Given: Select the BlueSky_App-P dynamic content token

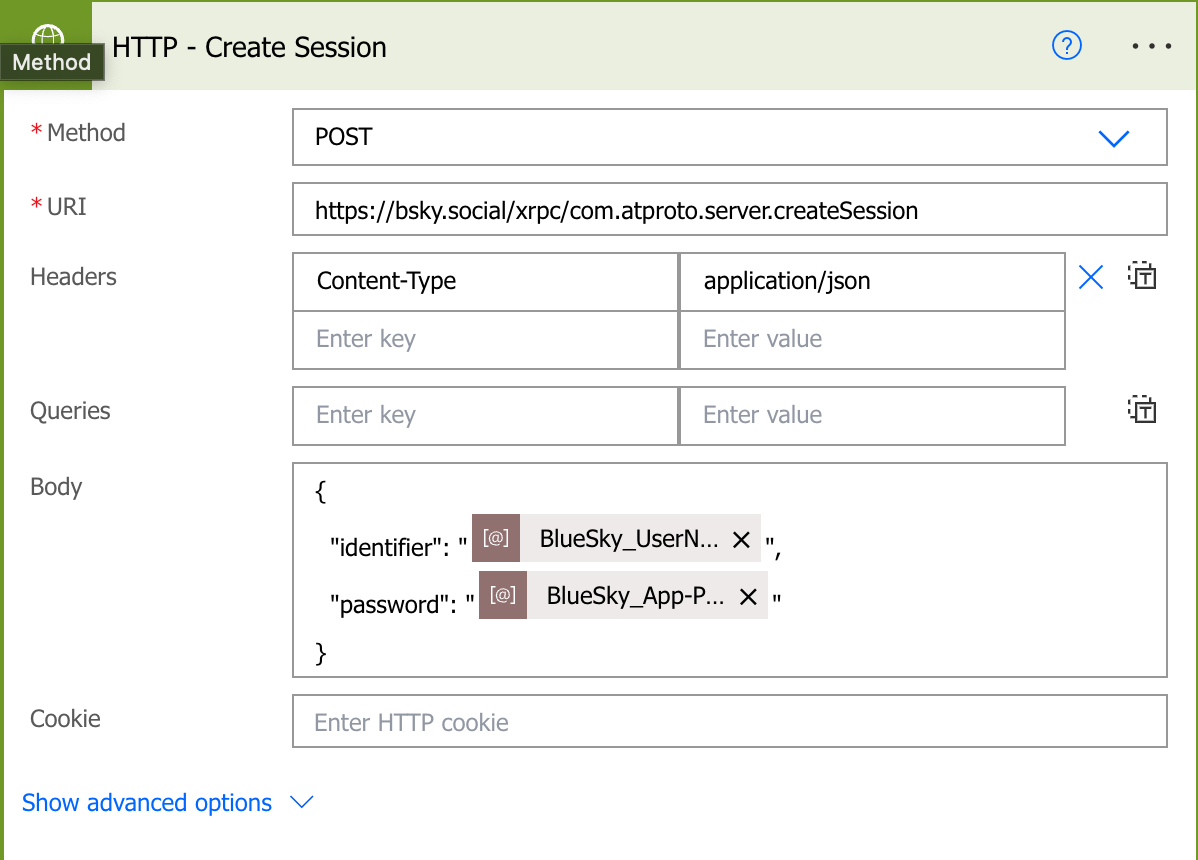Looking at the screenshot, I should pyautogui.click(x=635, y=597).
